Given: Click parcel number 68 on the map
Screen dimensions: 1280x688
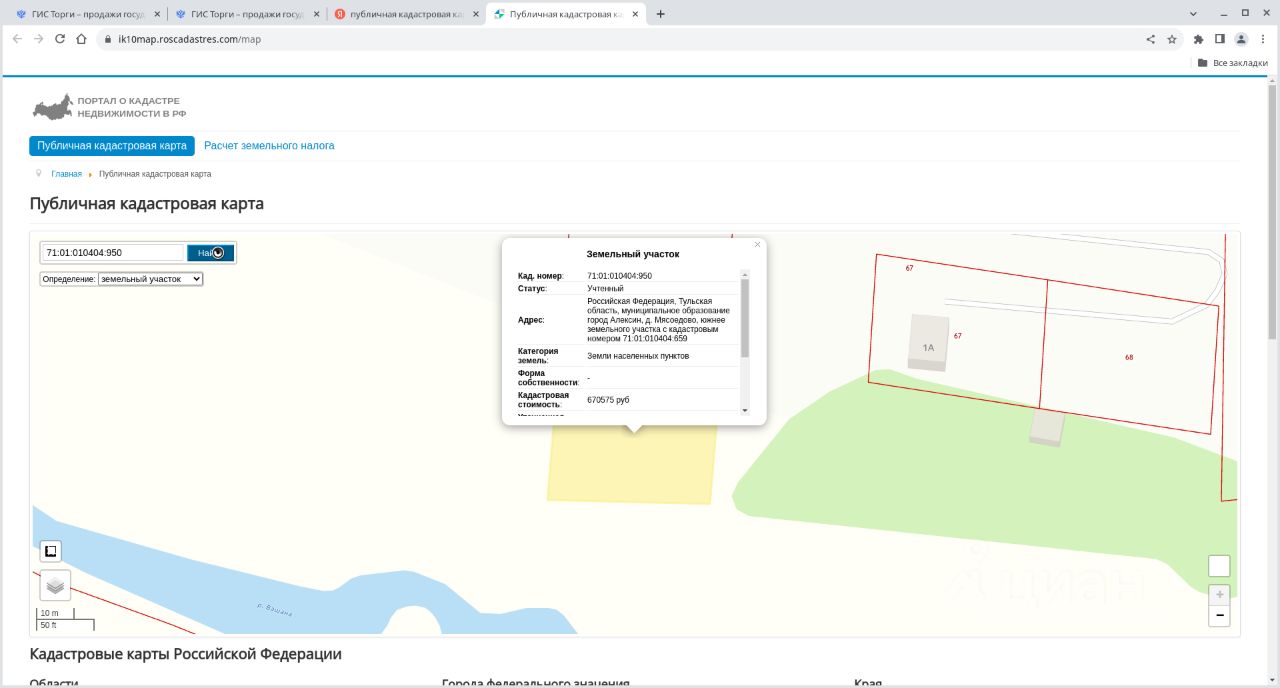Looking at the screenshot, I should (x=1129, y=357).
